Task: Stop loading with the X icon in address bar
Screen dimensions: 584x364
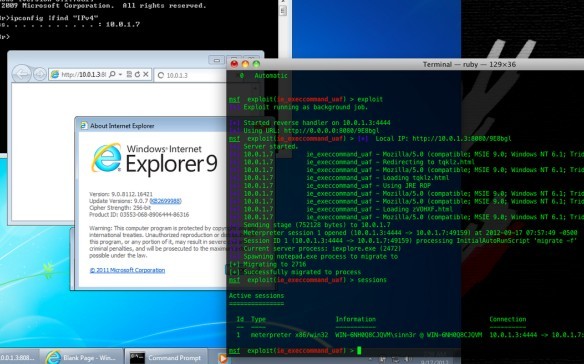Action: click(x=146, y=75)
